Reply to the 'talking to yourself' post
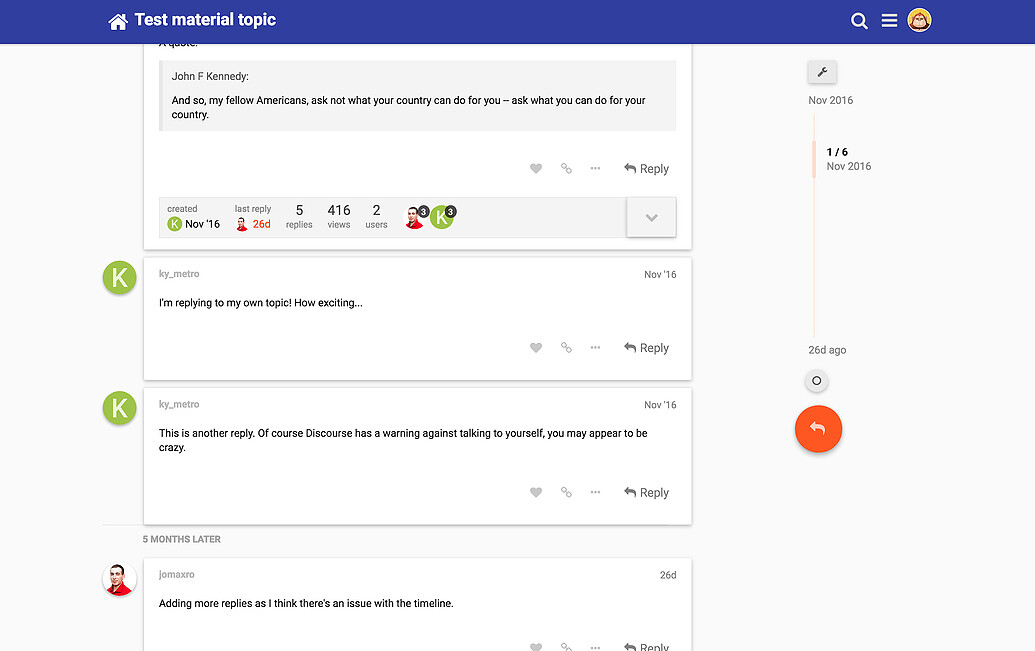This screenshot has height=651, width=1035. [646, 493]
